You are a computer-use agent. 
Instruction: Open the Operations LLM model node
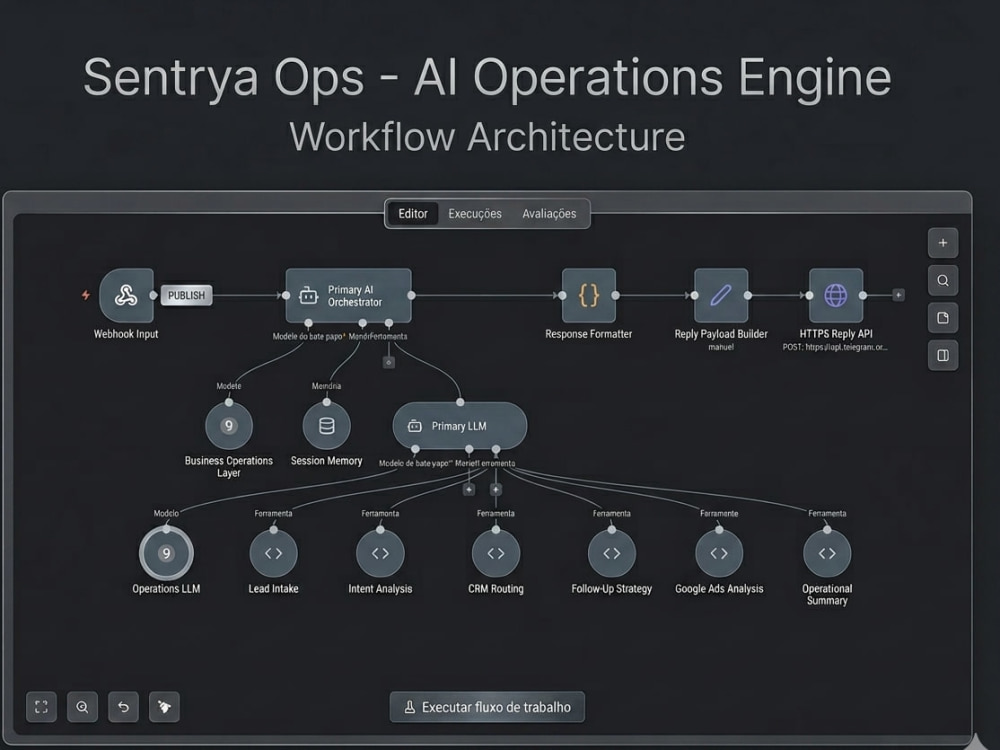[x=166, y=553]
